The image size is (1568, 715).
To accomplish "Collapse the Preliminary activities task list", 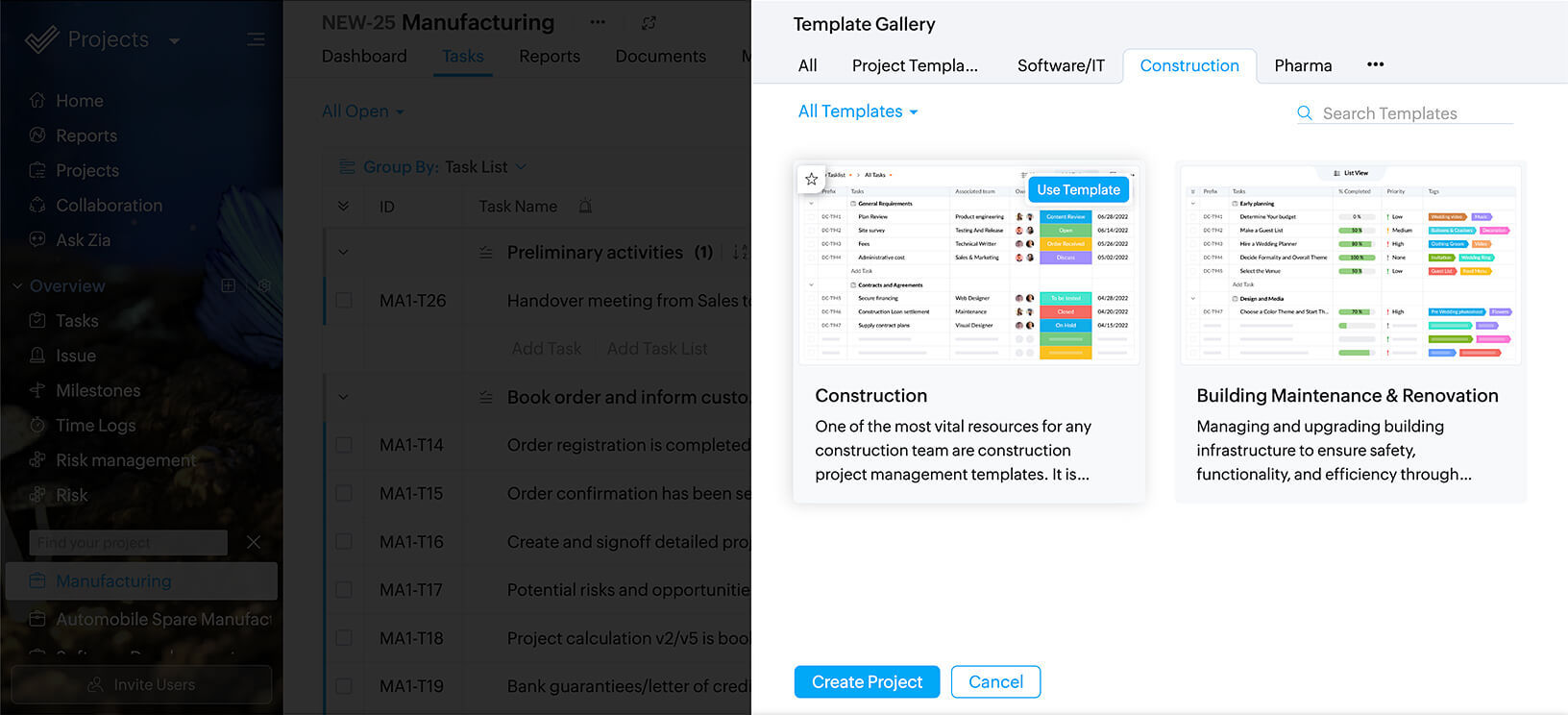I will coord(343,252).
